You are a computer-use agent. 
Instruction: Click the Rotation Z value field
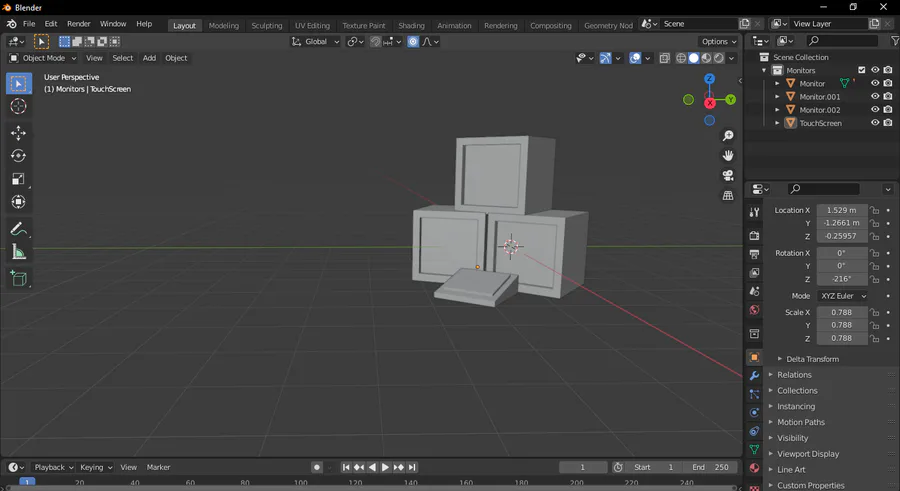coord(842,279)
